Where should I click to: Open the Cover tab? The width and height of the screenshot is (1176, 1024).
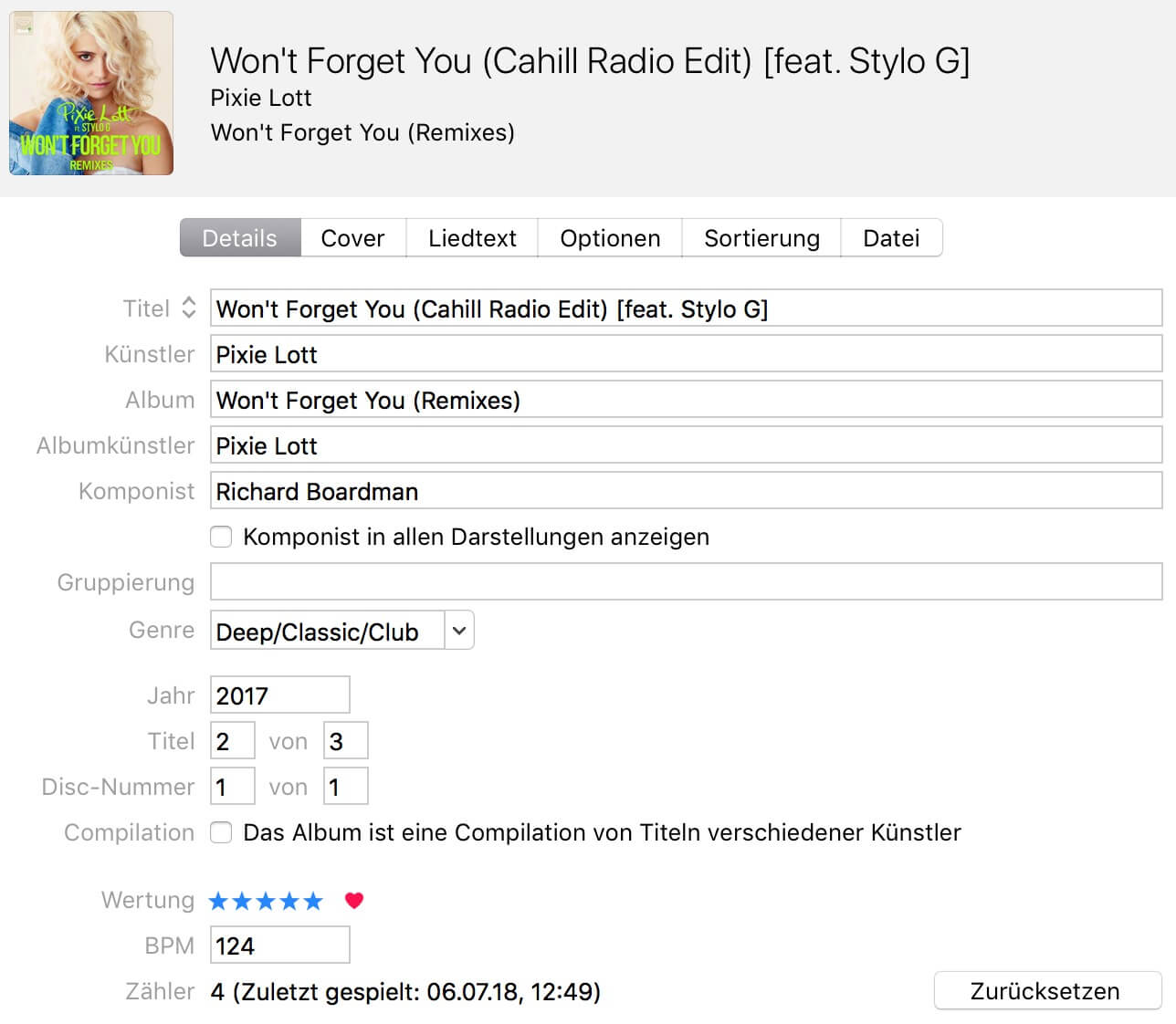tap(352, 238)
